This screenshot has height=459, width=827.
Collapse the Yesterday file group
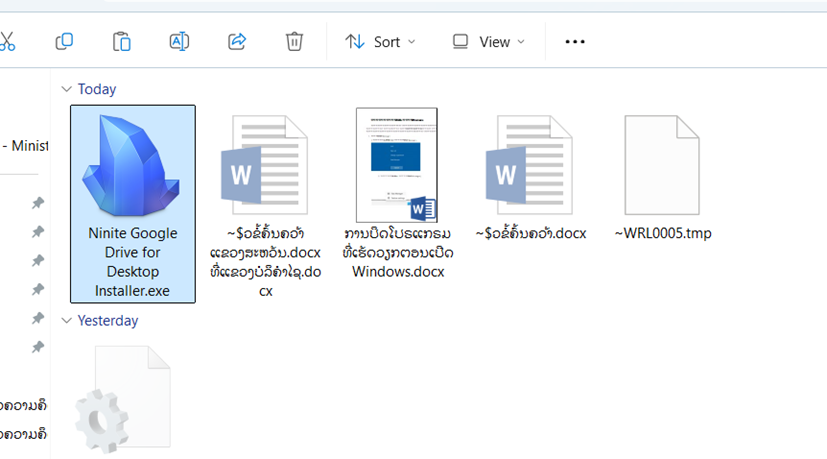[67, 321]
